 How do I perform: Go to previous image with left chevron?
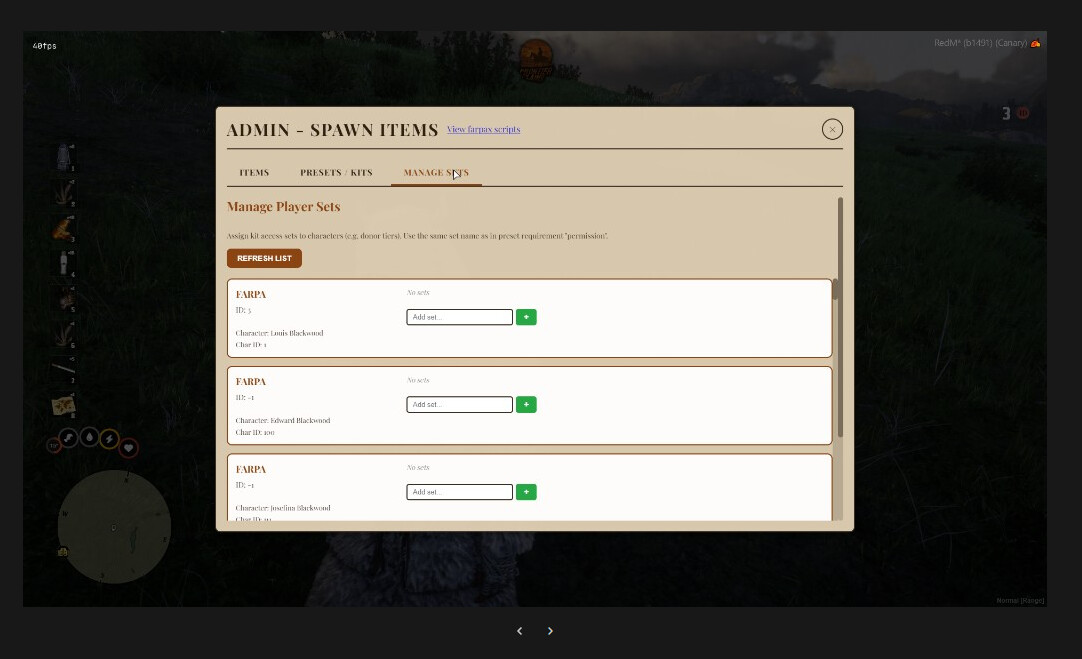pyautogui.click(x=520, y=631)
